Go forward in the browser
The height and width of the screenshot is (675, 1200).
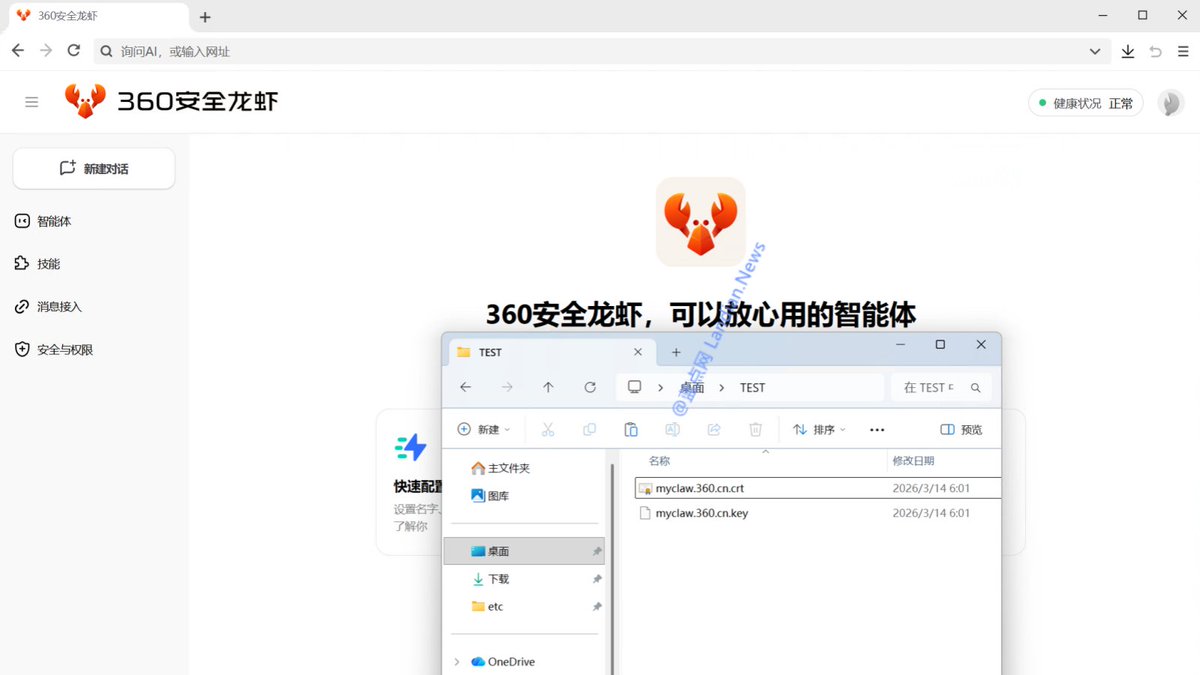46,51
